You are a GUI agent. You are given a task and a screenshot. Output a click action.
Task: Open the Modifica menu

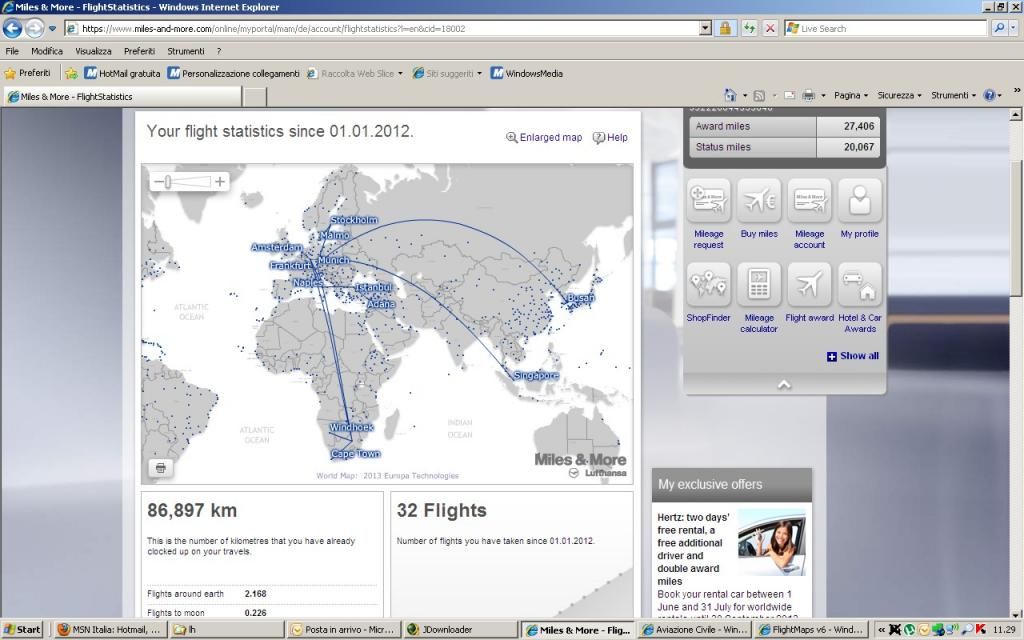click(x=47, y=51)
